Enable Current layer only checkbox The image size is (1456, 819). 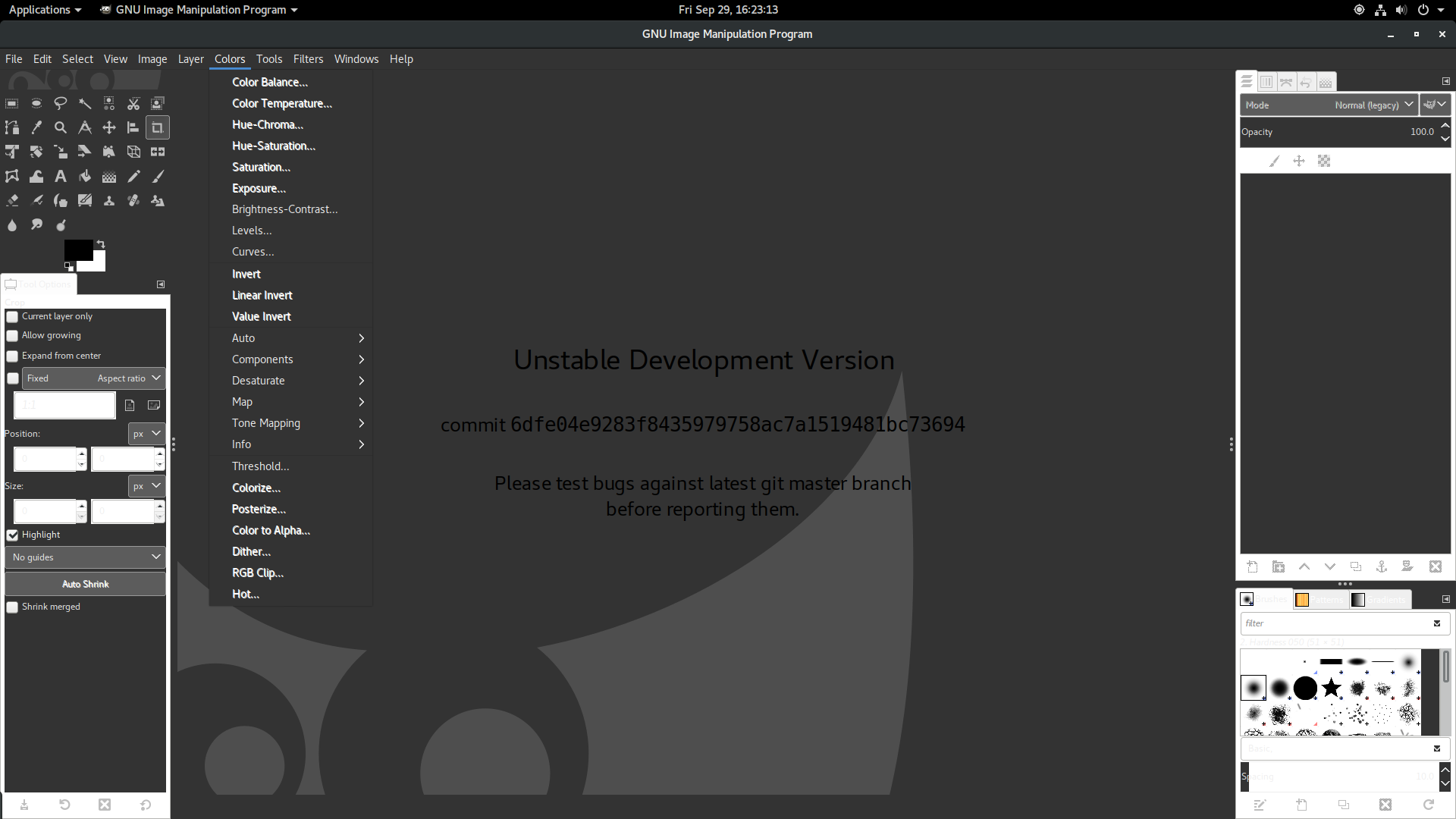pyautogui.click(x=13, y=317)
